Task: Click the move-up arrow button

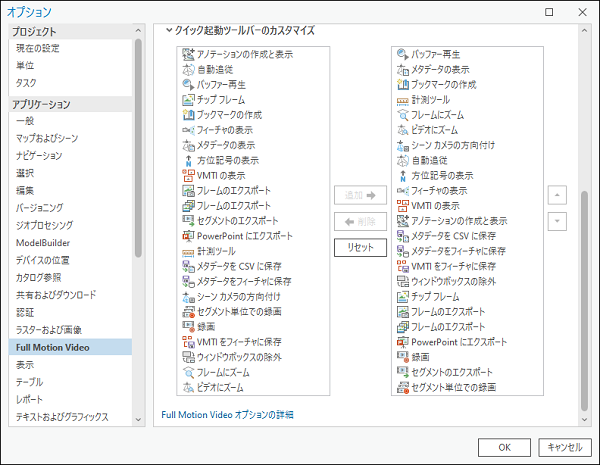Action: point(557,195)
